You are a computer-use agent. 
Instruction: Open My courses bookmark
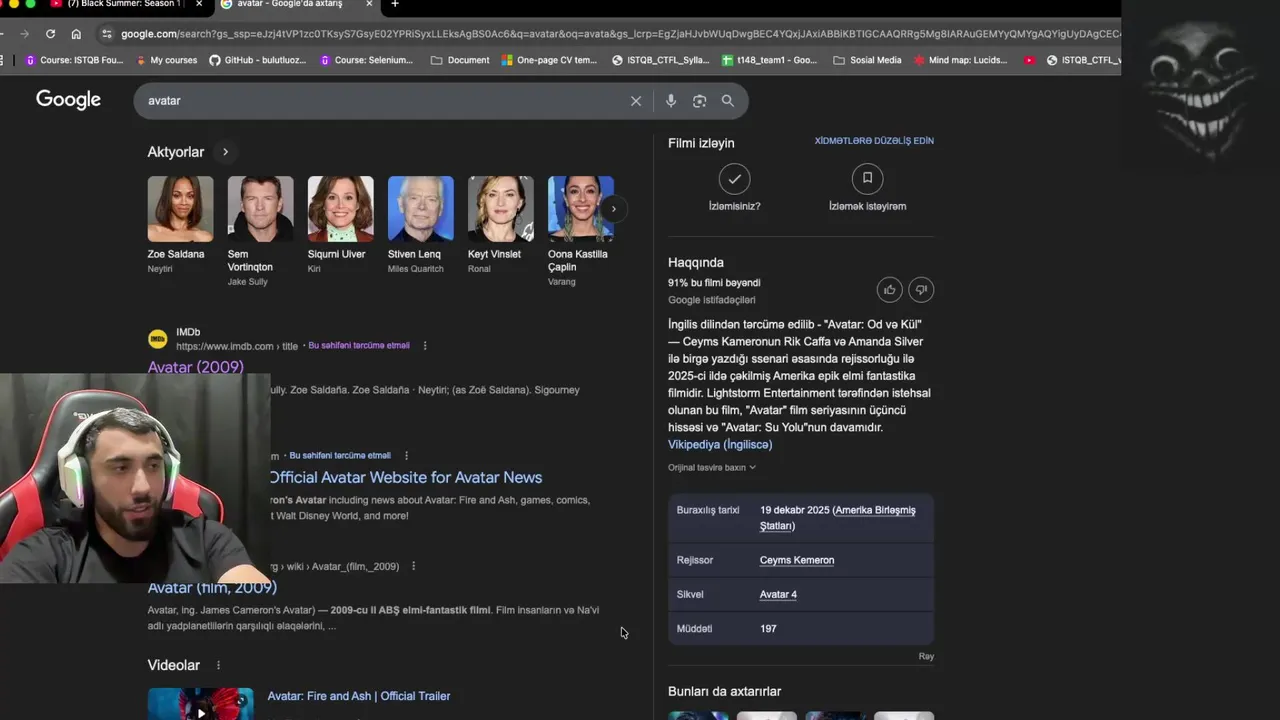[x=166, y=60]
